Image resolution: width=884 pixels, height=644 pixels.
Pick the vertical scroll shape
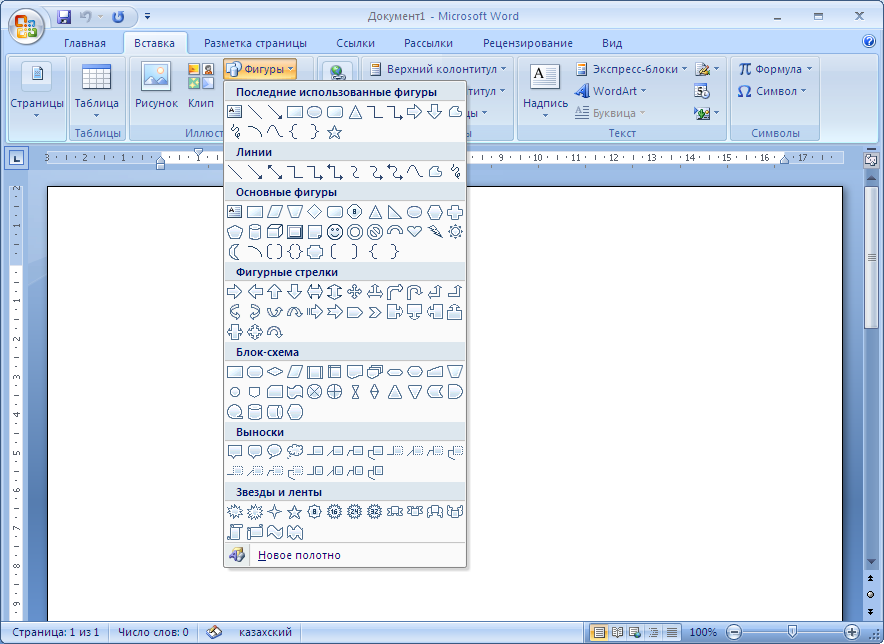click(235, 532)
